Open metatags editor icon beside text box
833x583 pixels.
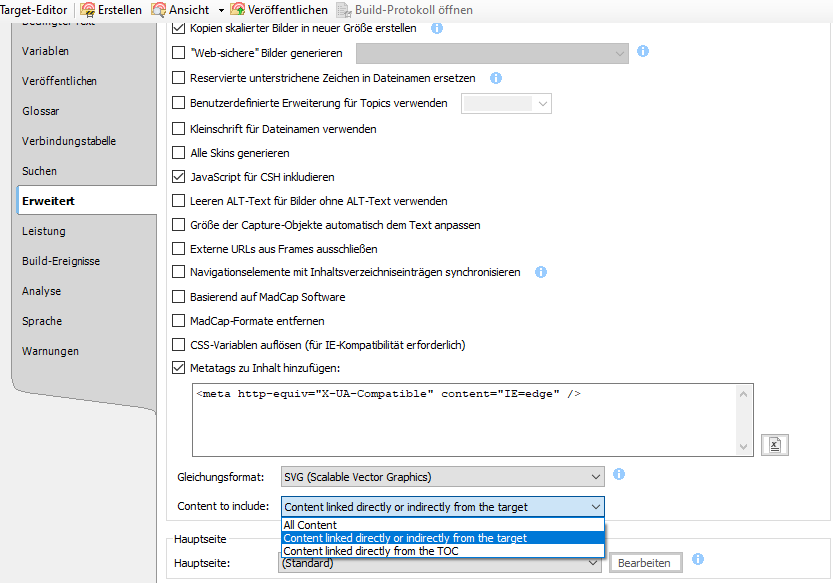pos(774,445)
